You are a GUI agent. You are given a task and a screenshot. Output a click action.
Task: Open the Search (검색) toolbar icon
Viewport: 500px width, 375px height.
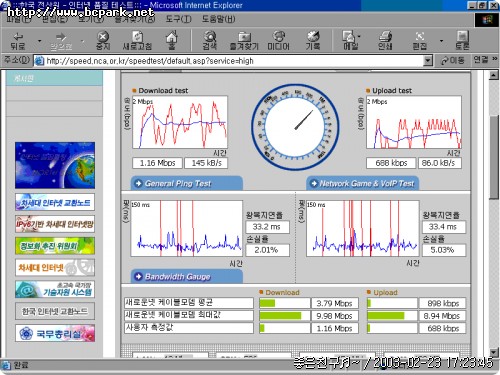tap(210, 41)
